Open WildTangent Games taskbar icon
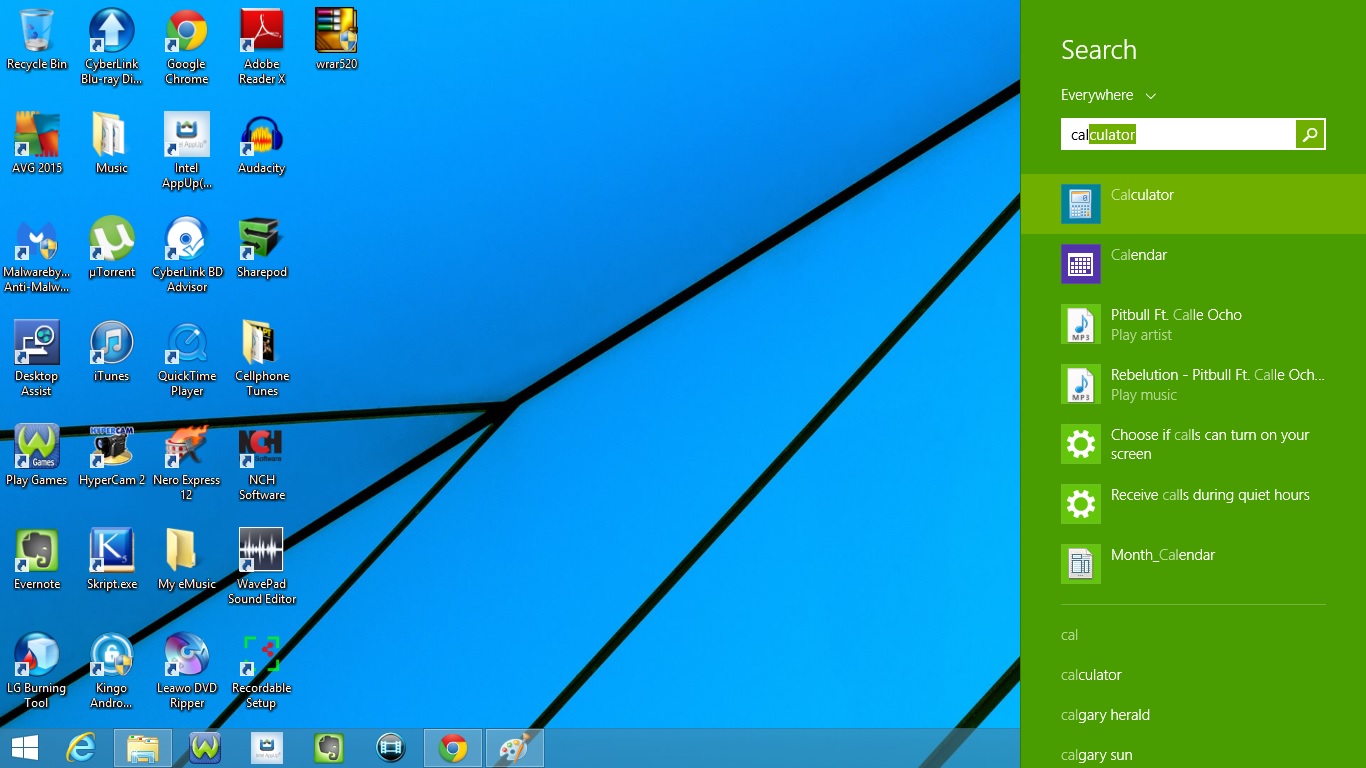This screenshot has width=1366, height=768. tap(205, 748)
